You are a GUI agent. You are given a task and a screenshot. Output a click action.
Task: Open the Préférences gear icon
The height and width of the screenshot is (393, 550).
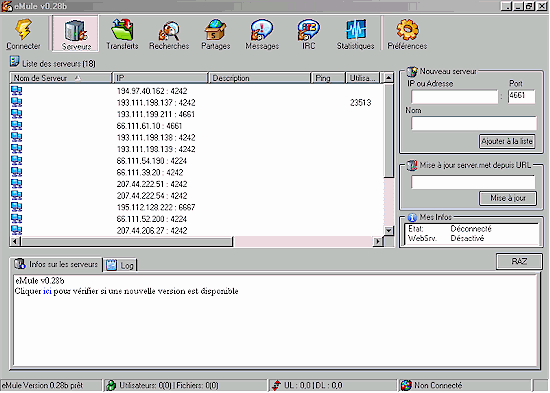point(407,30)
